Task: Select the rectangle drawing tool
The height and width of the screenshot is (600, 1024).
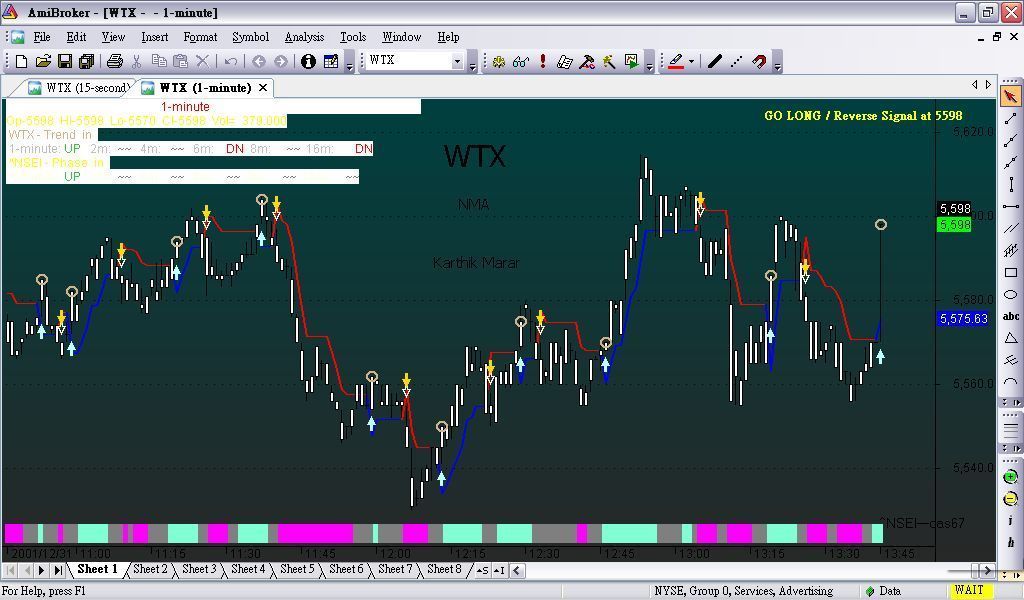Action: 1010,272
